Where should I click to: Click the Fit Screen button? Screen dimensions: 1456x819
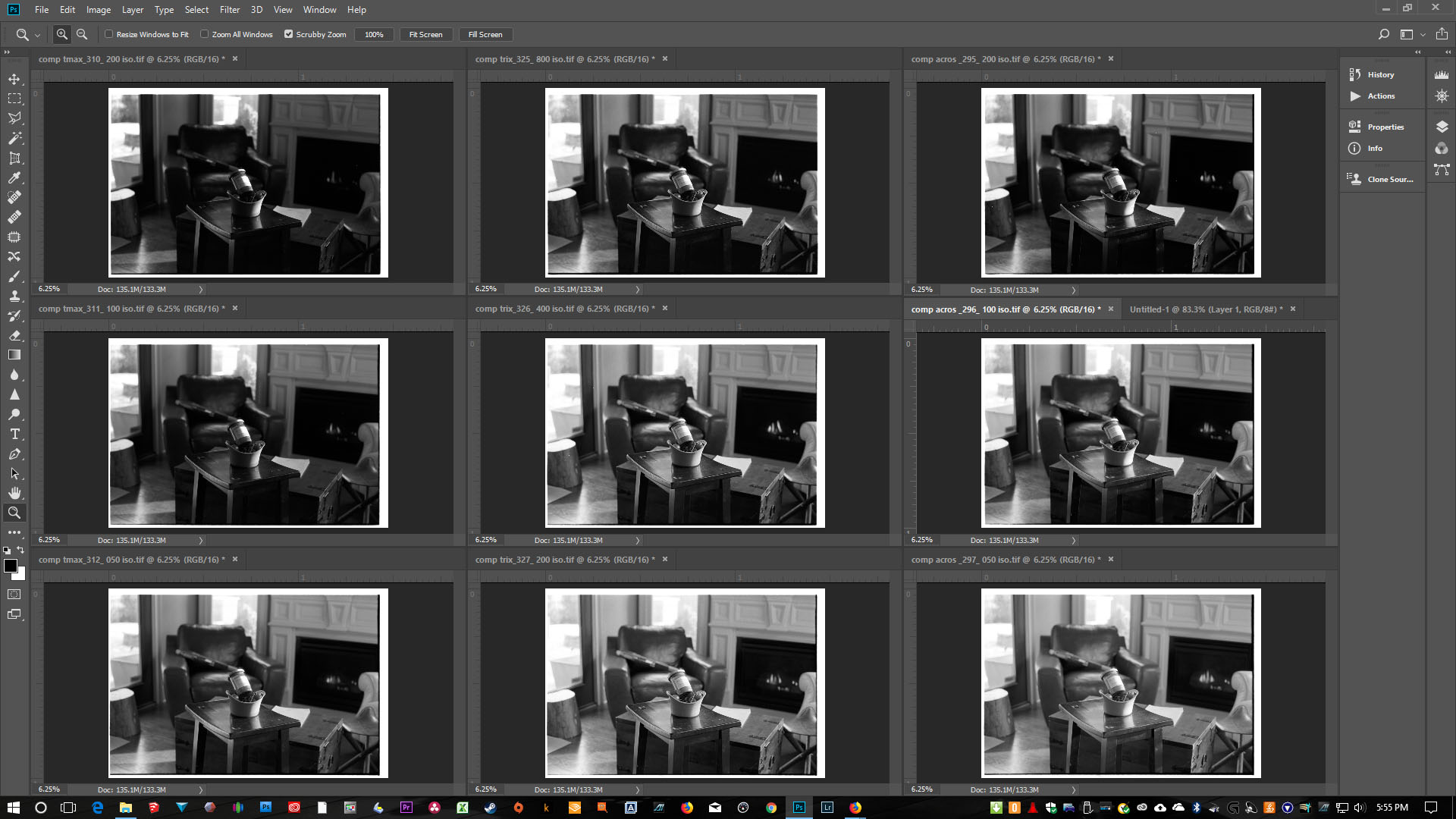pyautogui.click(x=425, y=34)
